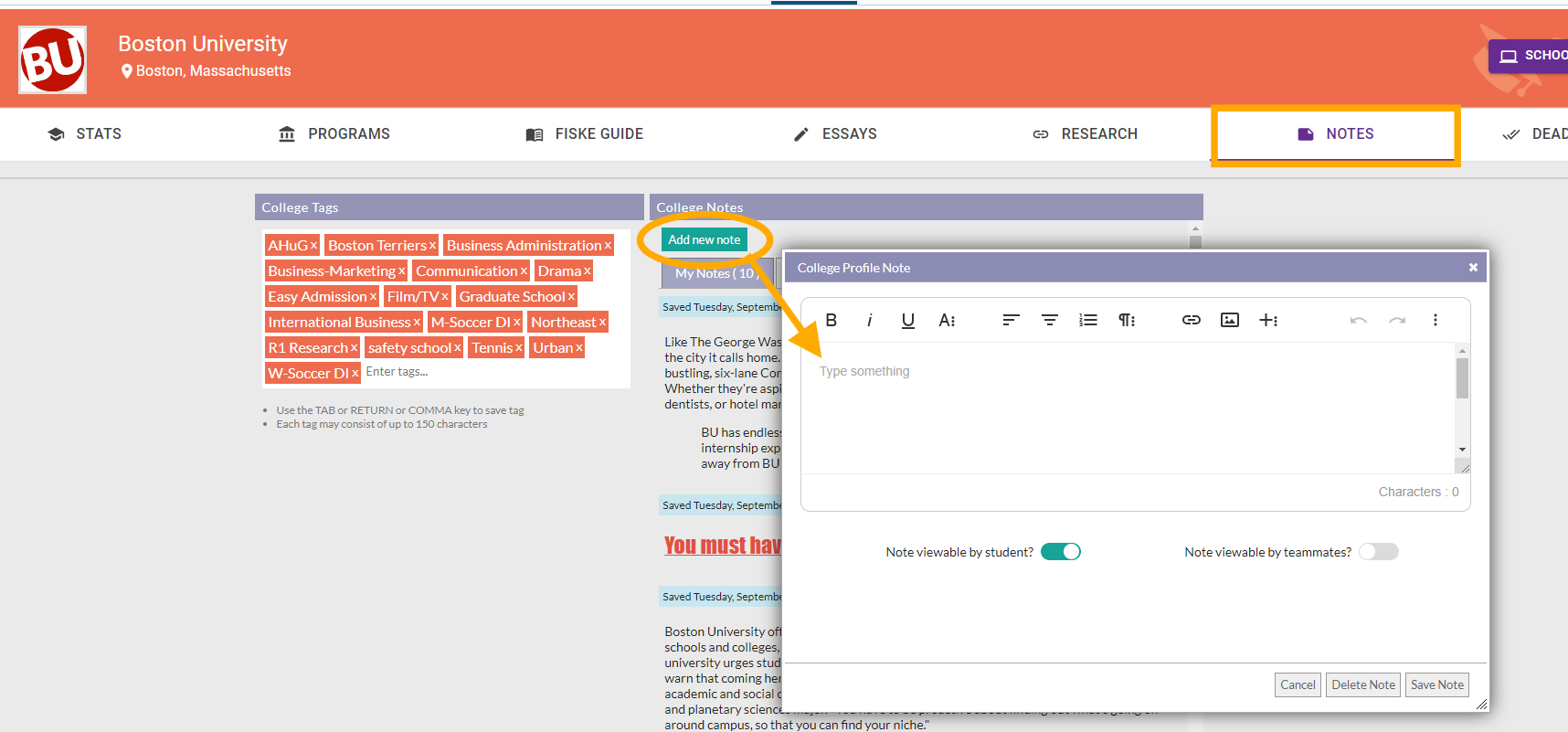Open the STATS tab
The image size is (1568, 732).
click(84, 134)
